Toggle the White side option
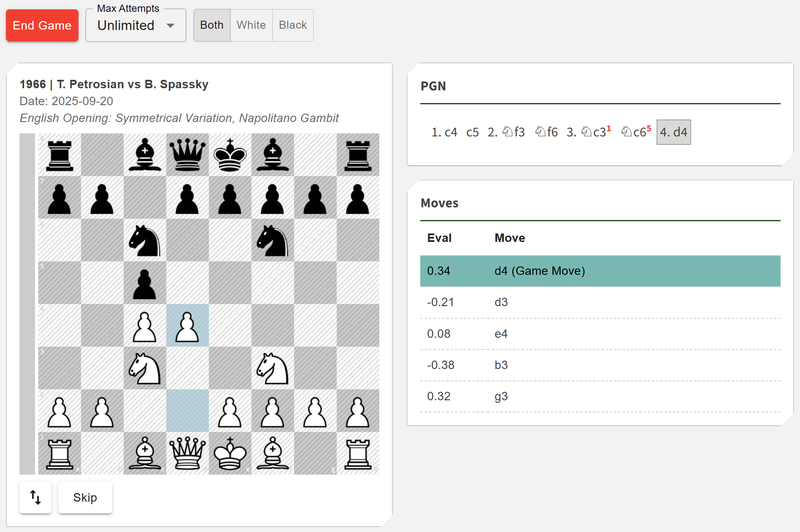The height and width of the screenshot is (532, 800). click(x=251, y=25)
